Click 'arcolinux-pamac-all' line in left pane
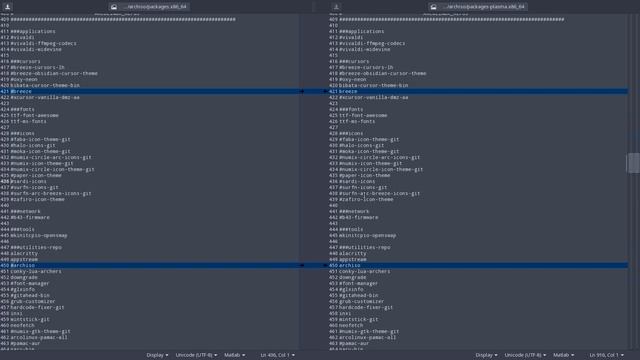Viewport: 640px width, 360px height. 39,338
